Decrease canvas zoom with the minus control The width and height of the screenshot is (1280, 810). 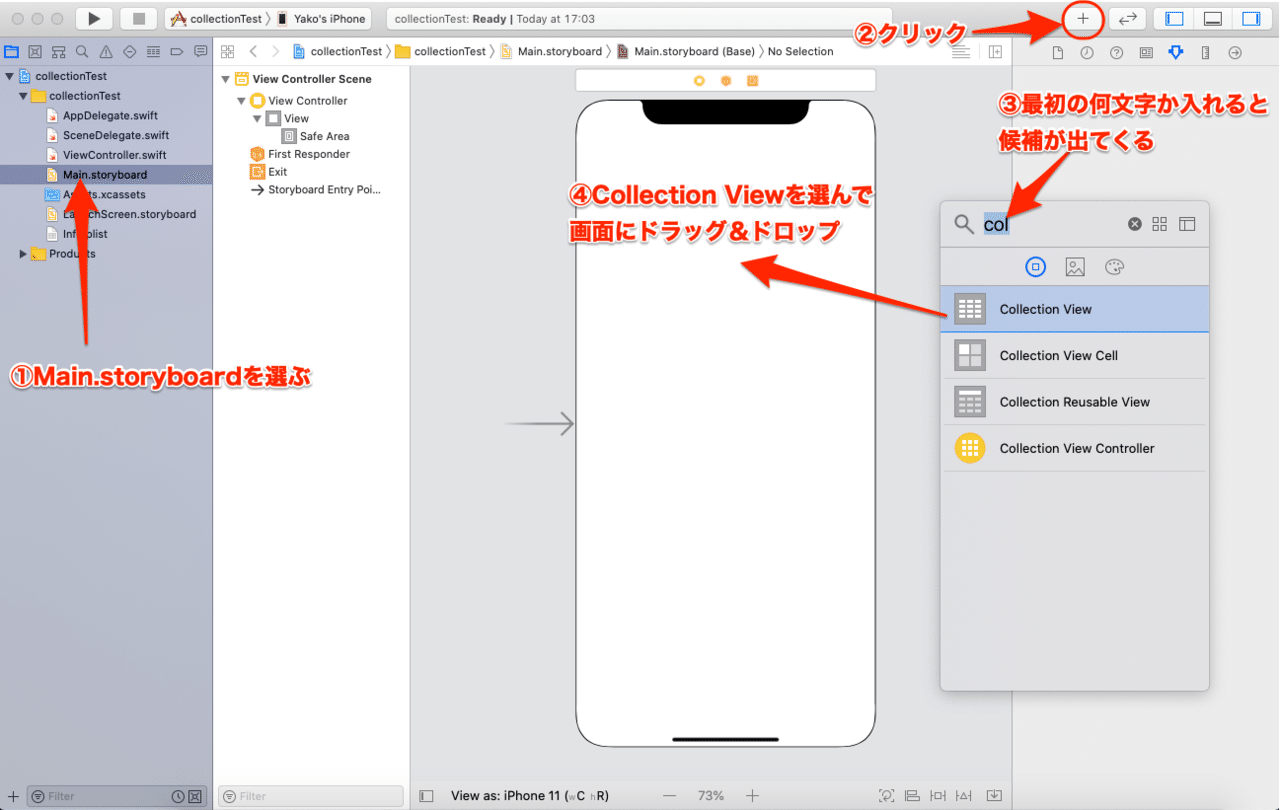(668, 795)
